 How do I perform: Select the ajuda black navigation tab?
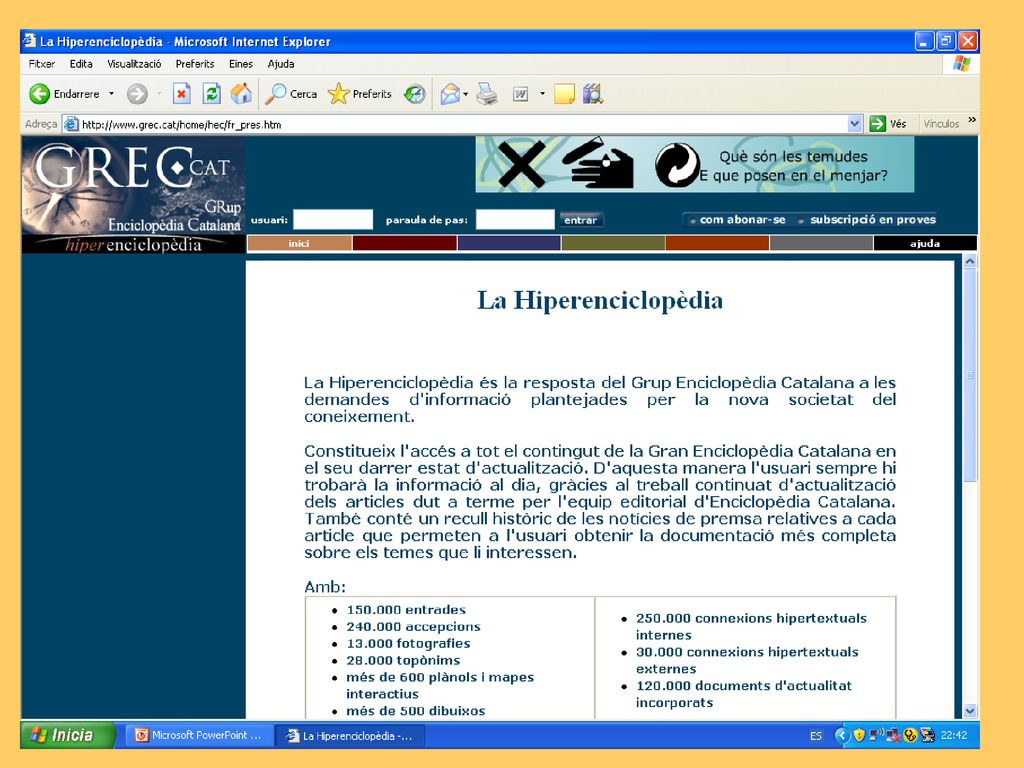pos(925,244)
